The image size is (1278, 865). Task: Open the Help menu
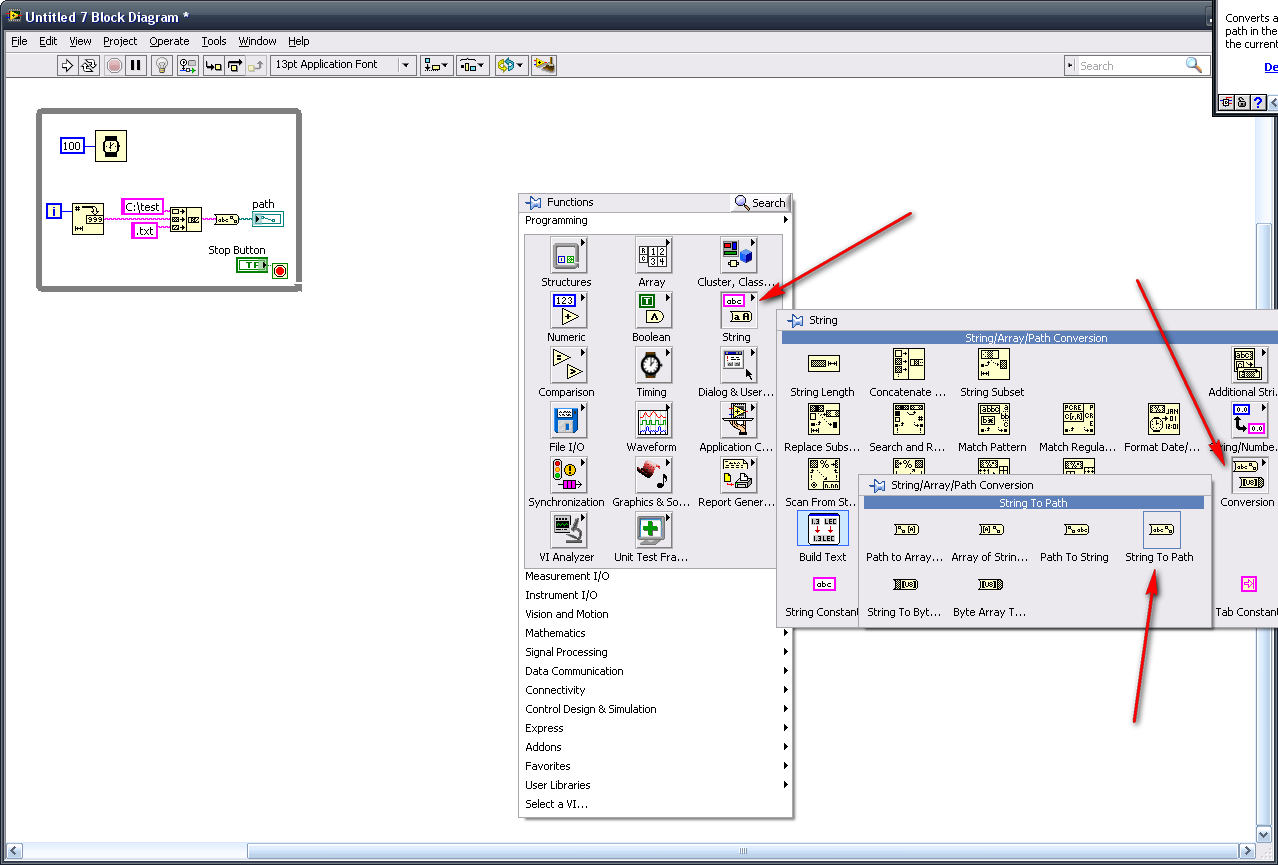point(299,41)
